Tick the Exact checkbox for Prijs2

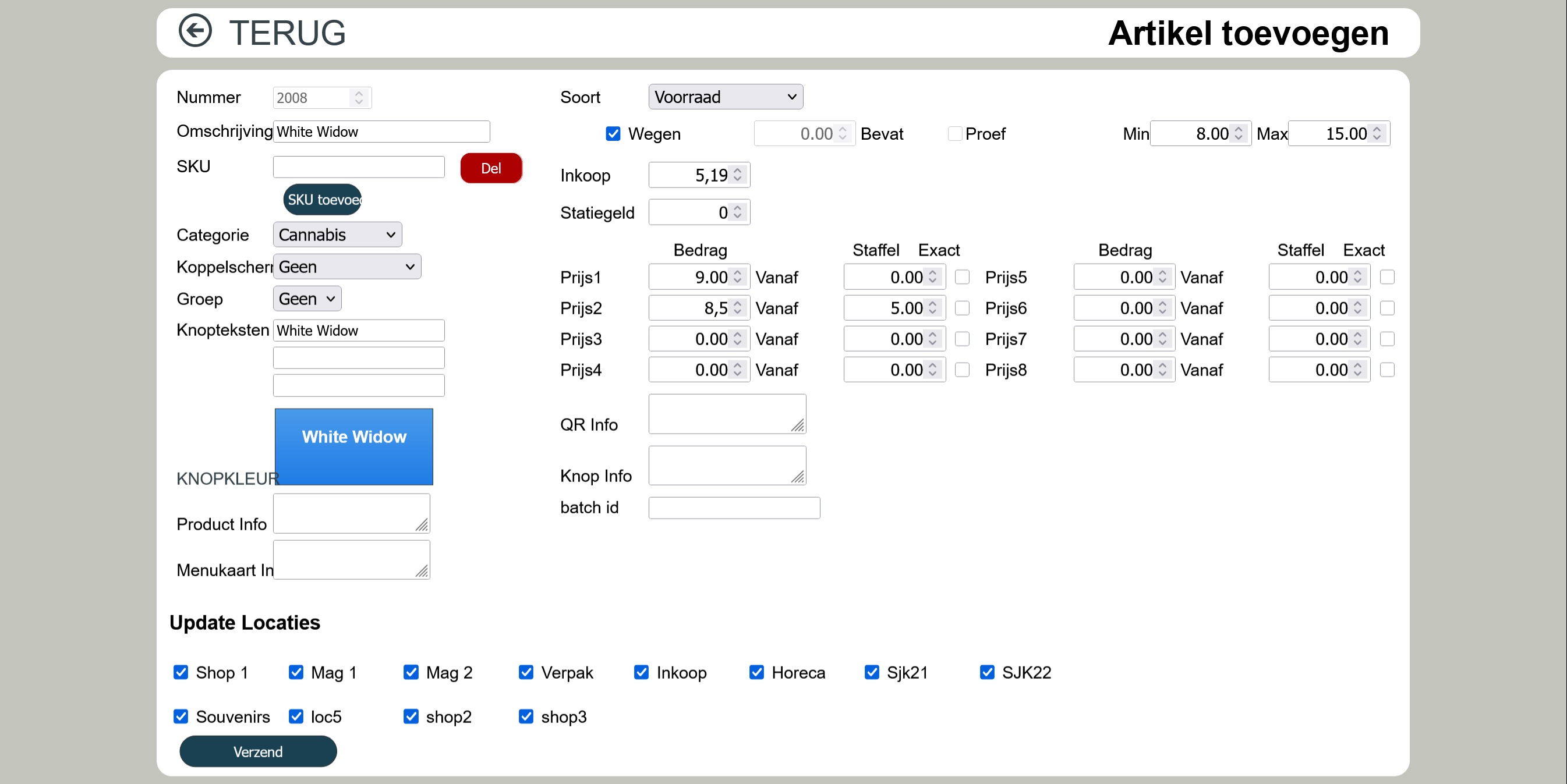coord(962,308)
